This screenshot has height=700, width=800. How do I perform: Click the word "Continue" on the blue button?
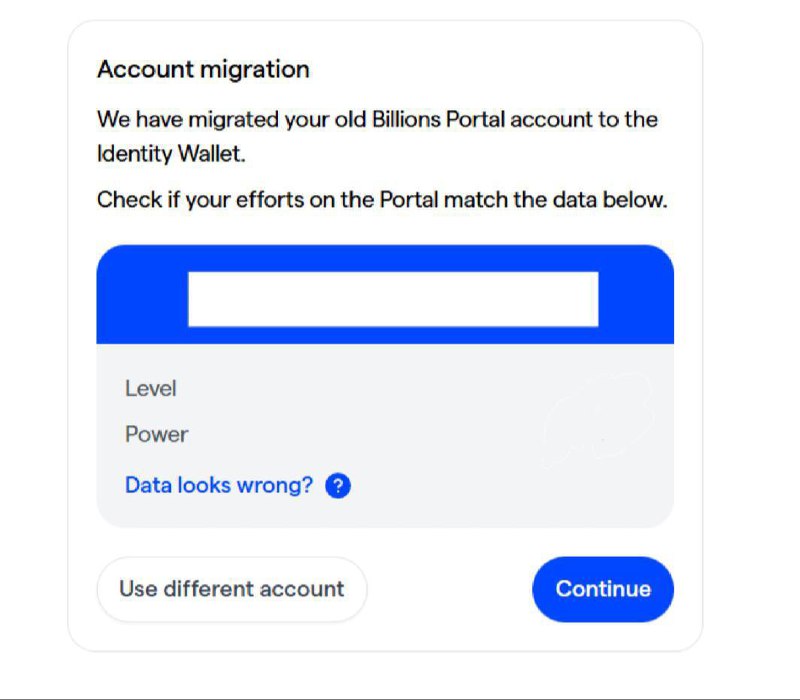(603, 589)
